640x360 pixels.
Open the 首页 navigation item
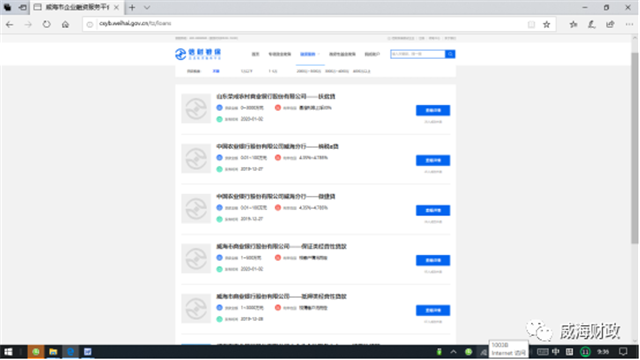click(x=256, y=54)
